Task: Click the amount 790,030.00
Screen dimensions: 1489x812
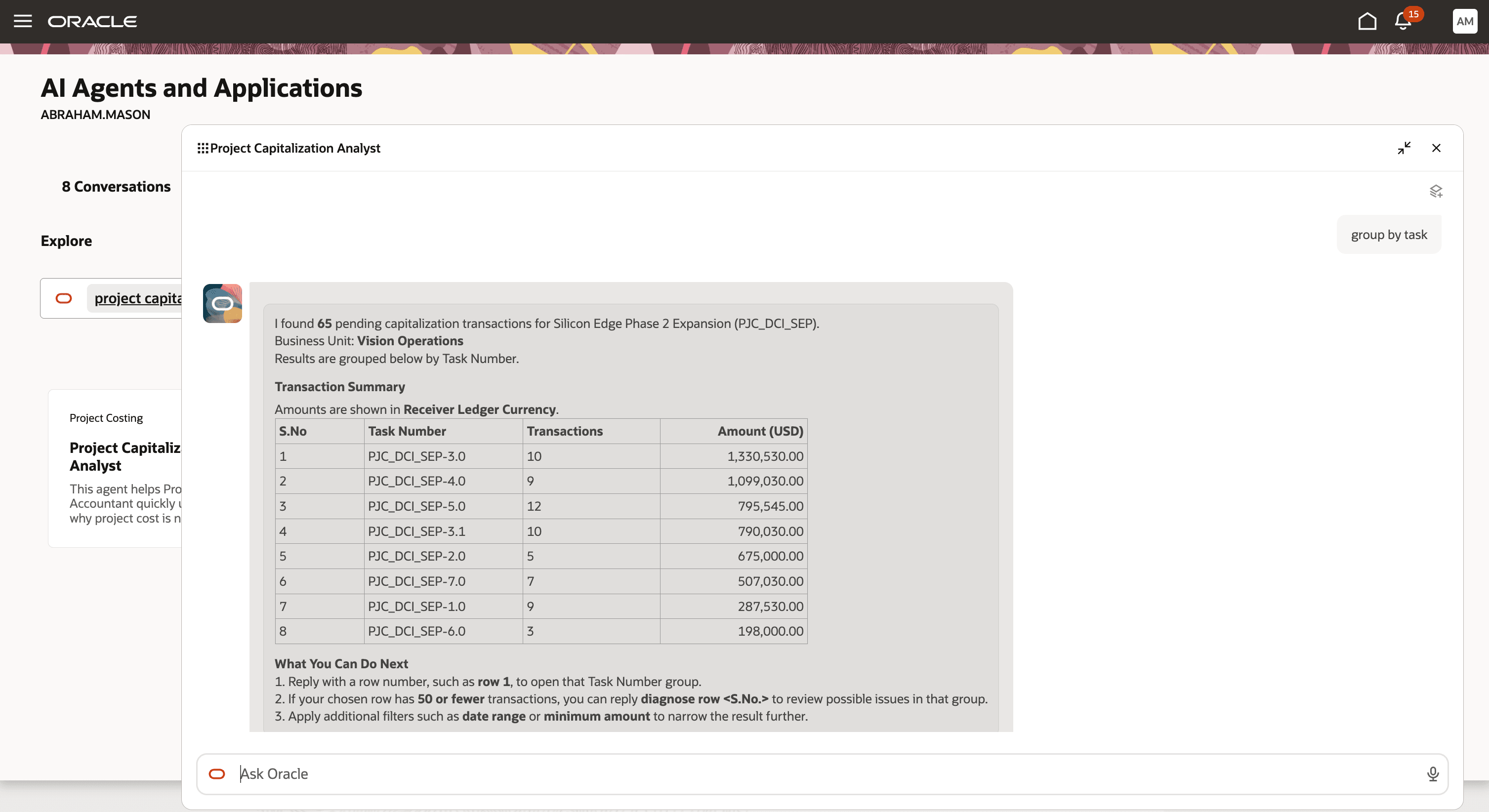Action: pos(770,531)
